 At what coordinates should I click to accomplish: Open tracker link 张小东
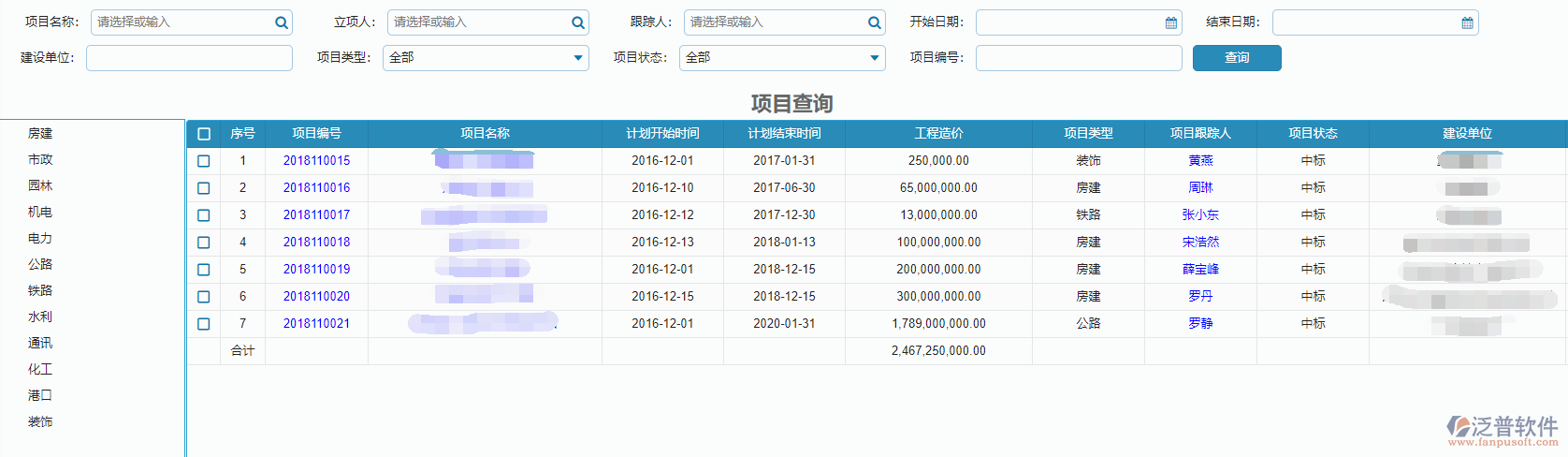click(x=1200, y=215)
